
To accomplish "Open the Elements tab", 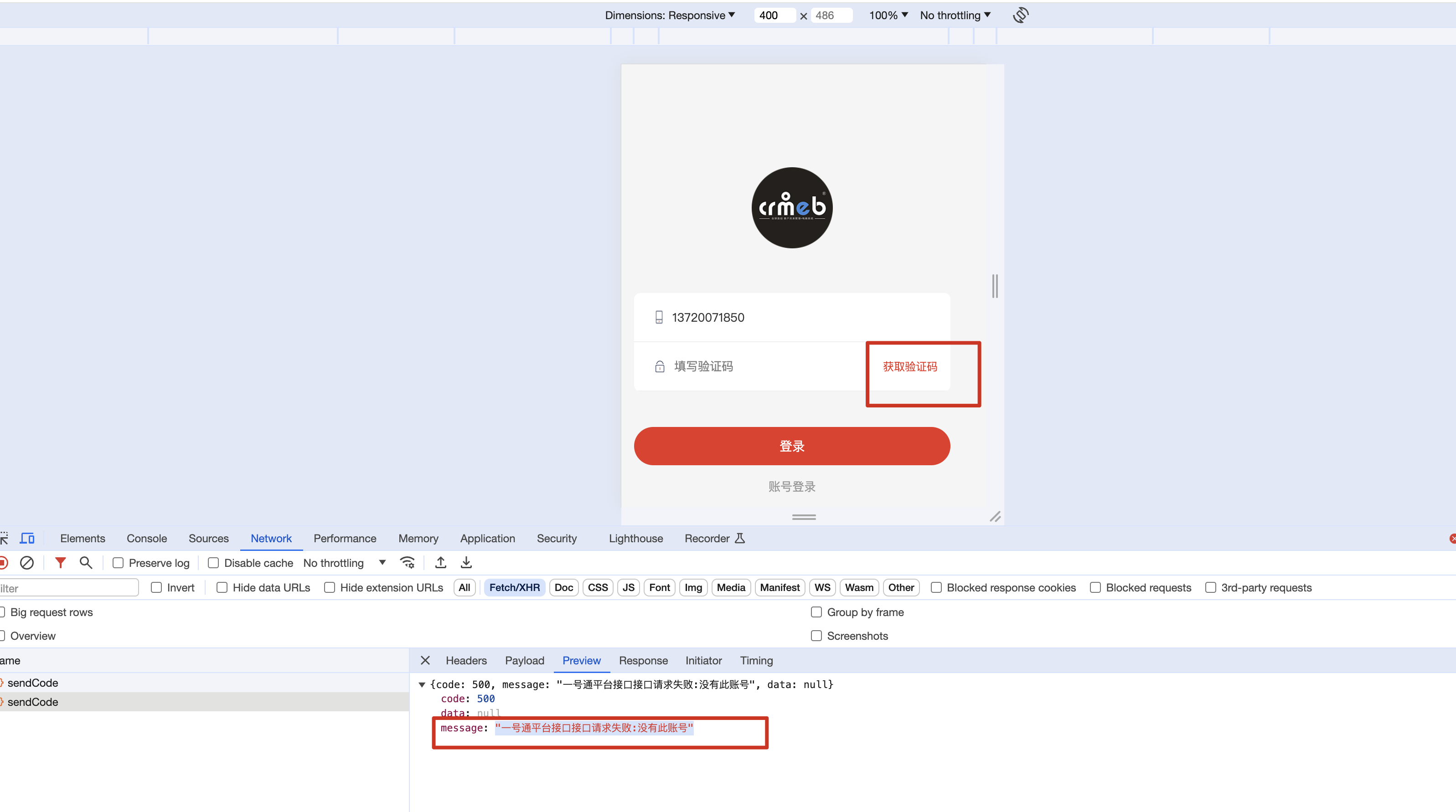I will click(83, 538).
